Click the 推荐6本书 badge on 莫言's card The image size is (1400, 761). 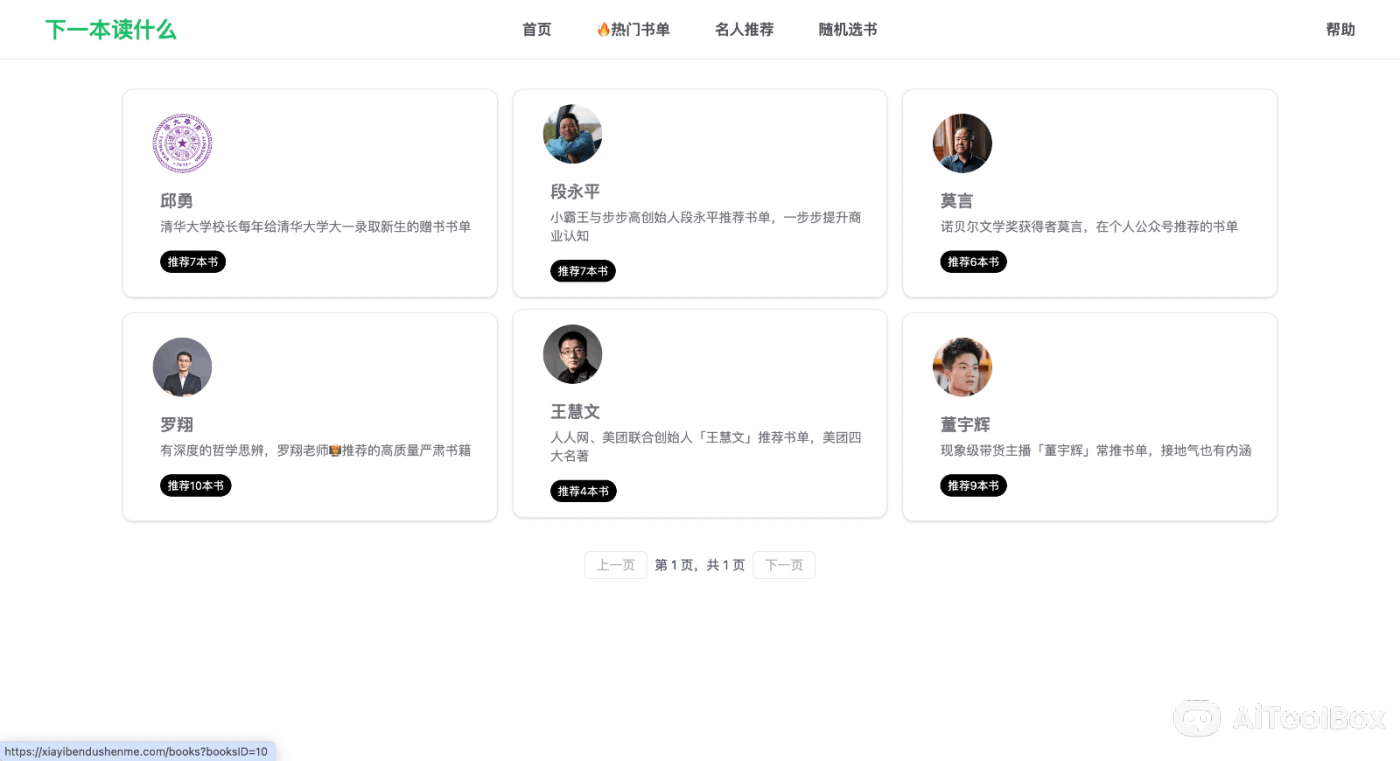[973, 261]
